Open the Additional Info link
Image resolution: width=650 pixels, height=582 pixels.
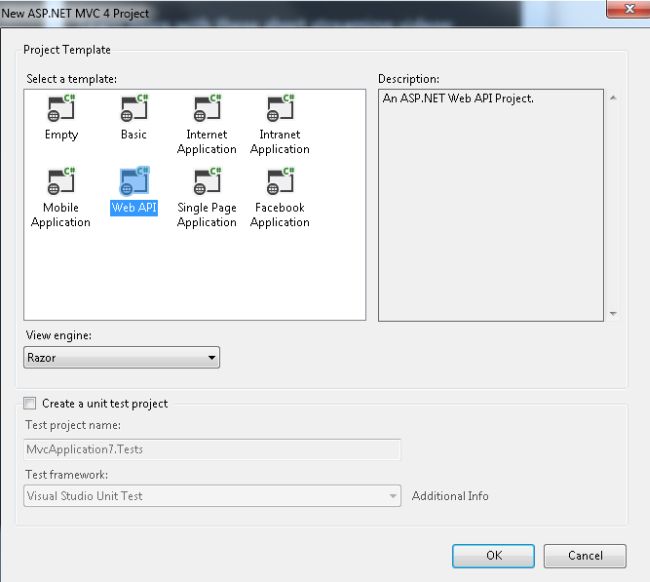pyautogui.click(x=450, y=496)
